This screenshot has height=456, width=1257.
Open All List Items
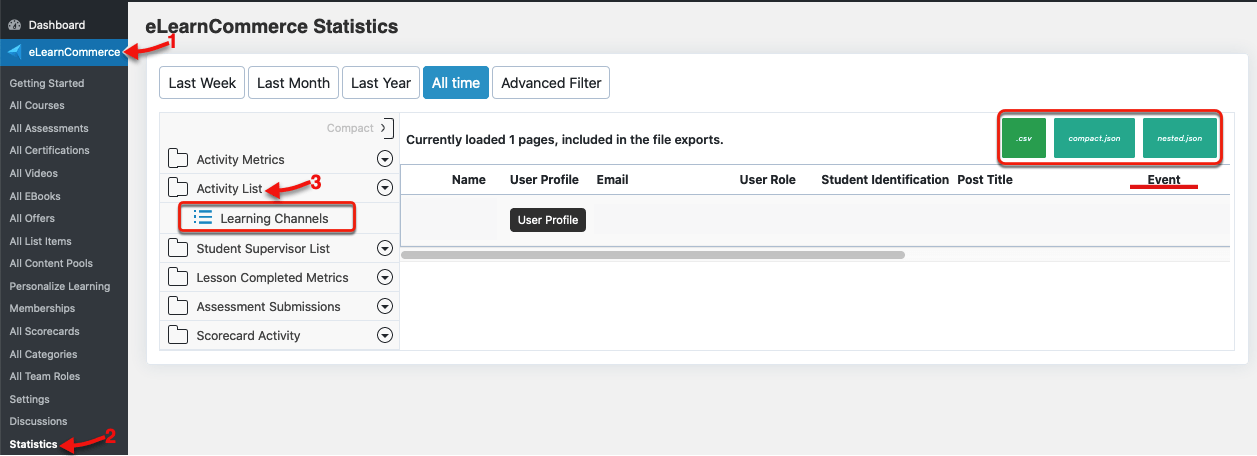(40, 241)
